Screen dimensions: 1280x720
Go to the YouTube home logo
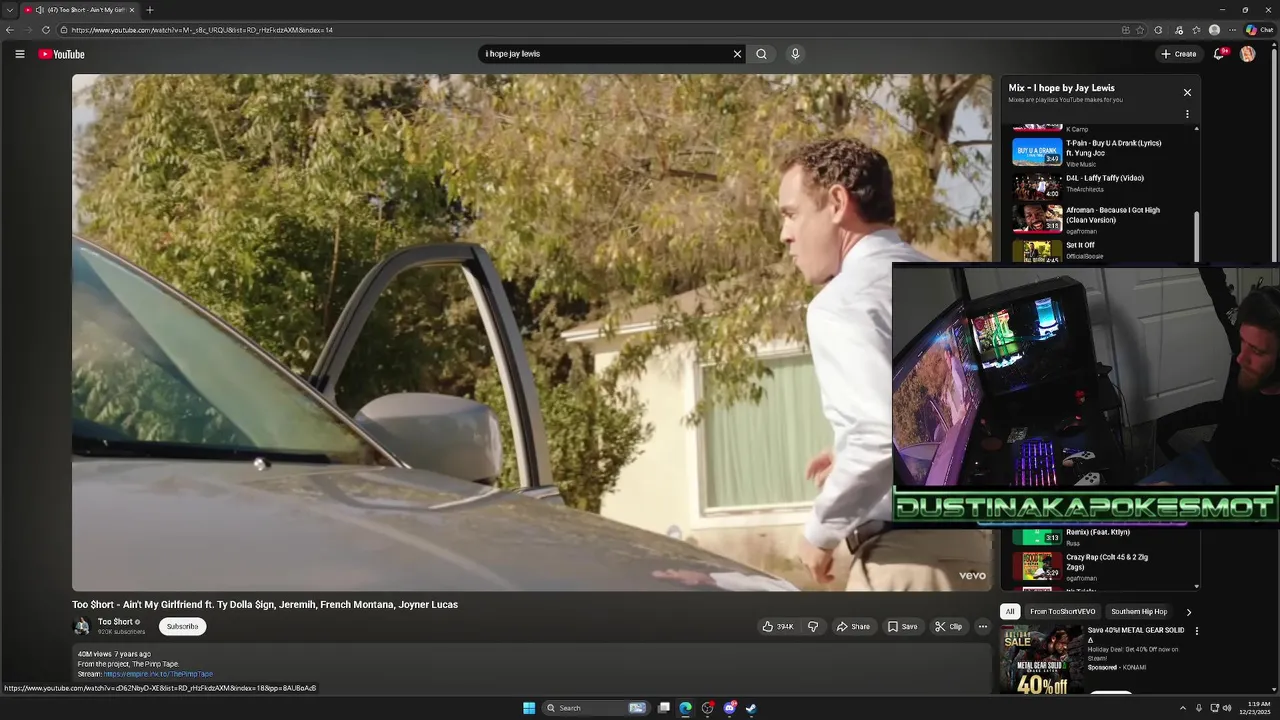click(62, 54)
